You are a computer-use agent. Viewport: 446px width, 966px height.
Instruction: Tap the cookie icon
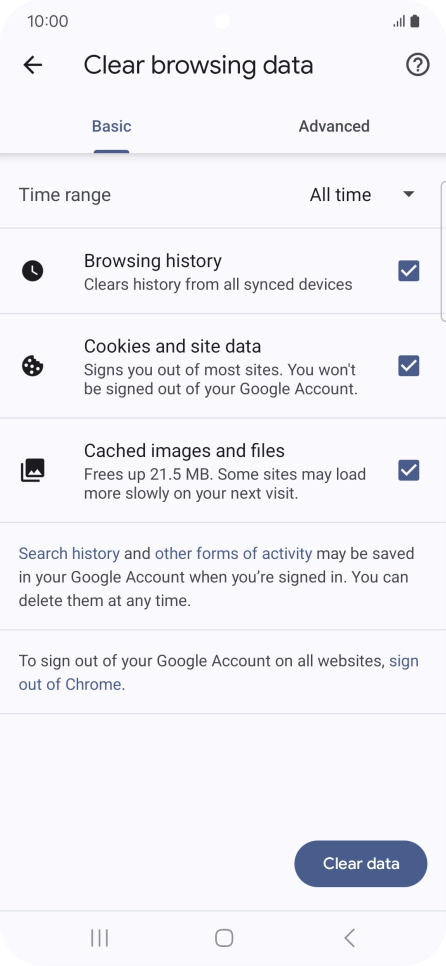(x=33, y=367)
